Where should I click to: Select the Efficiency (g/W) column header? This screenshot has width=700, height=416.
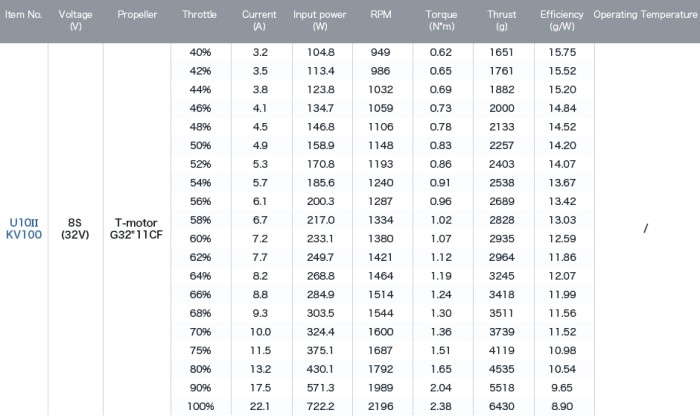(562, 20)
